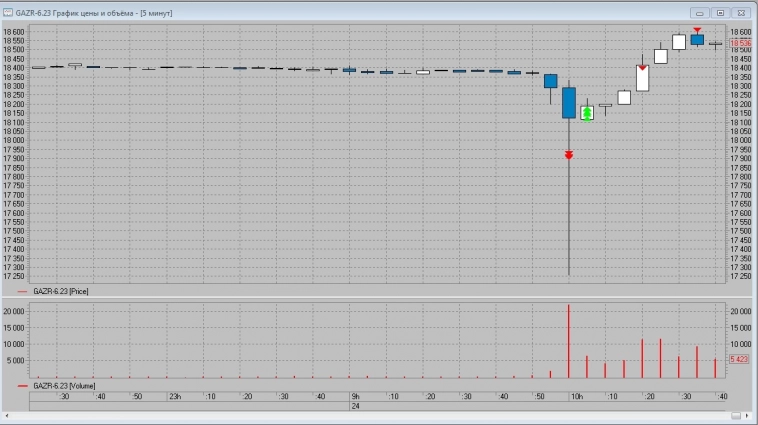Image resolution: width=758 pixels, height=425 pixels.
Task: Click the 10h time axis label
Action: 576,396
